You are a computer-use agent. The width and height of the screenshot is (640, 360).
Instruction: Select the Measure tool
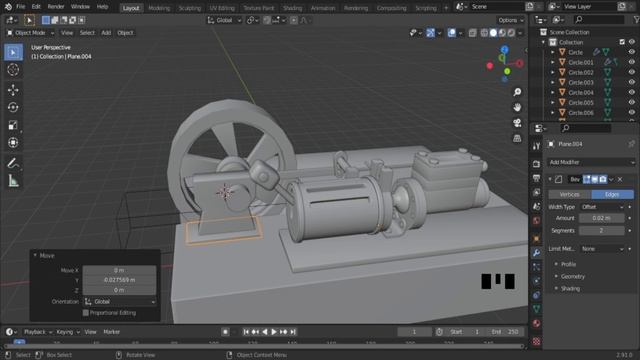pyautogui.click(x=13, y=181)
